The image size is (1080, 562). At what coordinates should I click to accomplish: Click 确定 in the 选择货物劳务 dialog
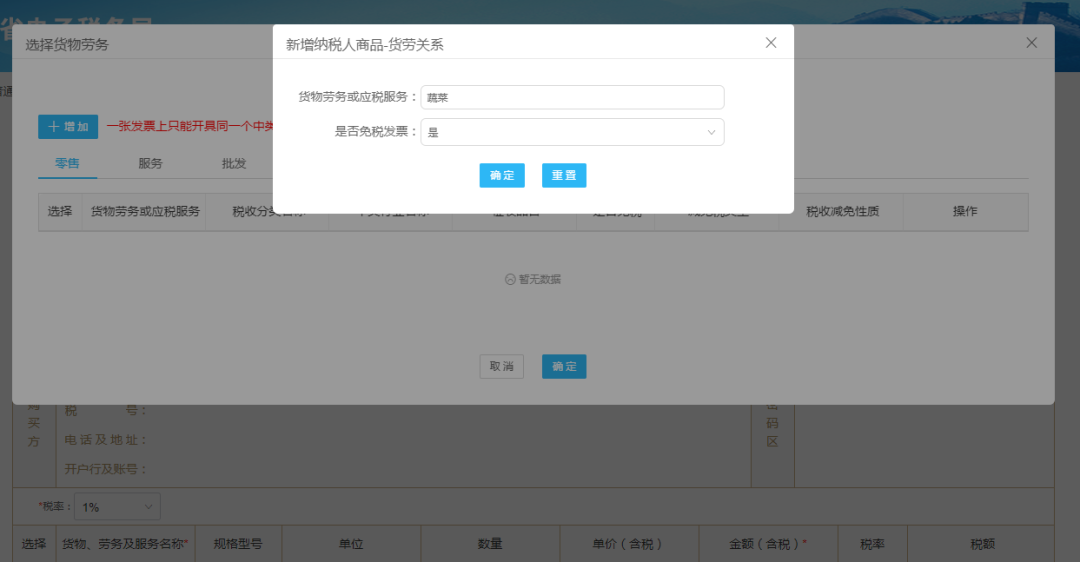click(564, 366)
